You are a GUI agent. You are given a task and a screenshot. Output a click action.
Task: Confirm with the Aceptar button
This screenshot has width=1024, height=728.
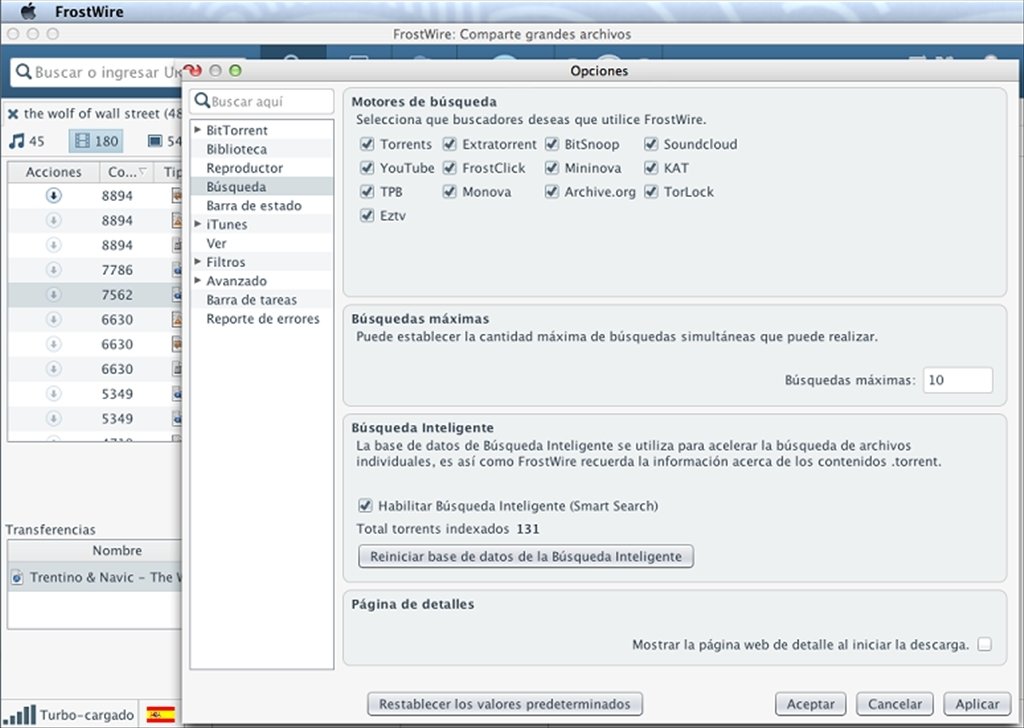tap(810, 704)
